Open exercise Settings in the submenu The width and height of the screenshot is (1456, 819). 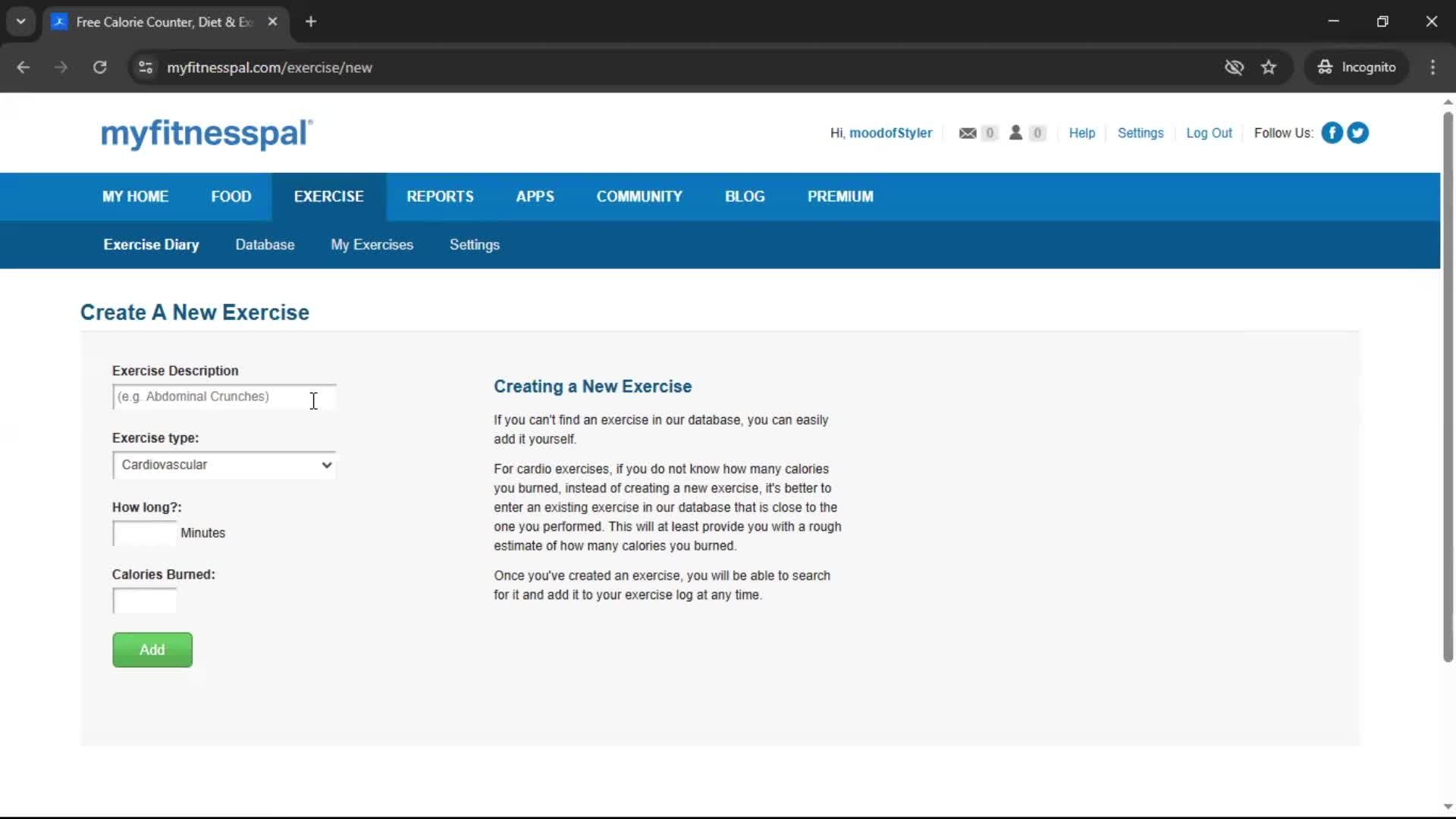(x=474, y=245)
